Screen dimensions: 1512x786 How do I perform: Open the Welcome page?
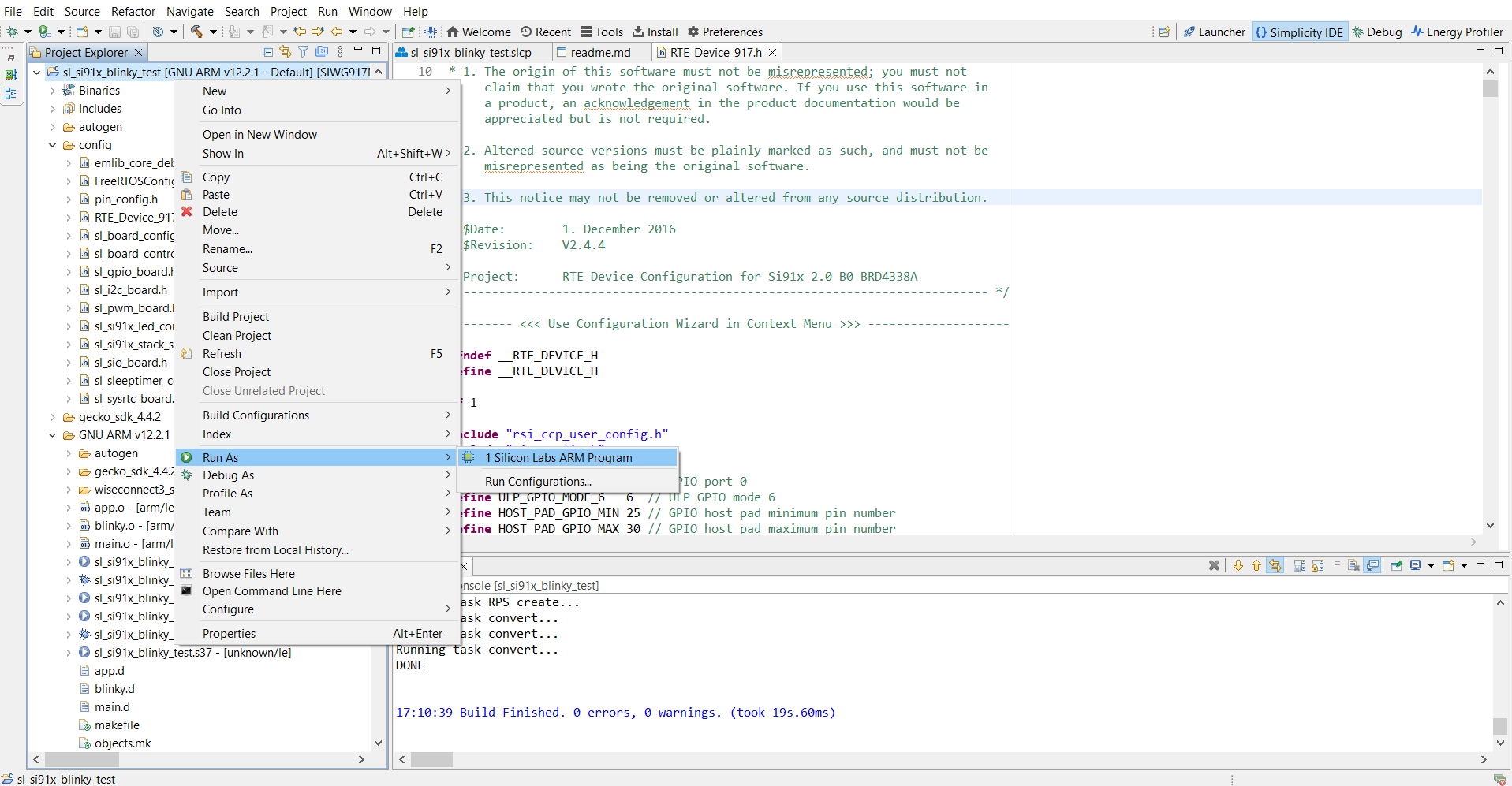[479, 32]
